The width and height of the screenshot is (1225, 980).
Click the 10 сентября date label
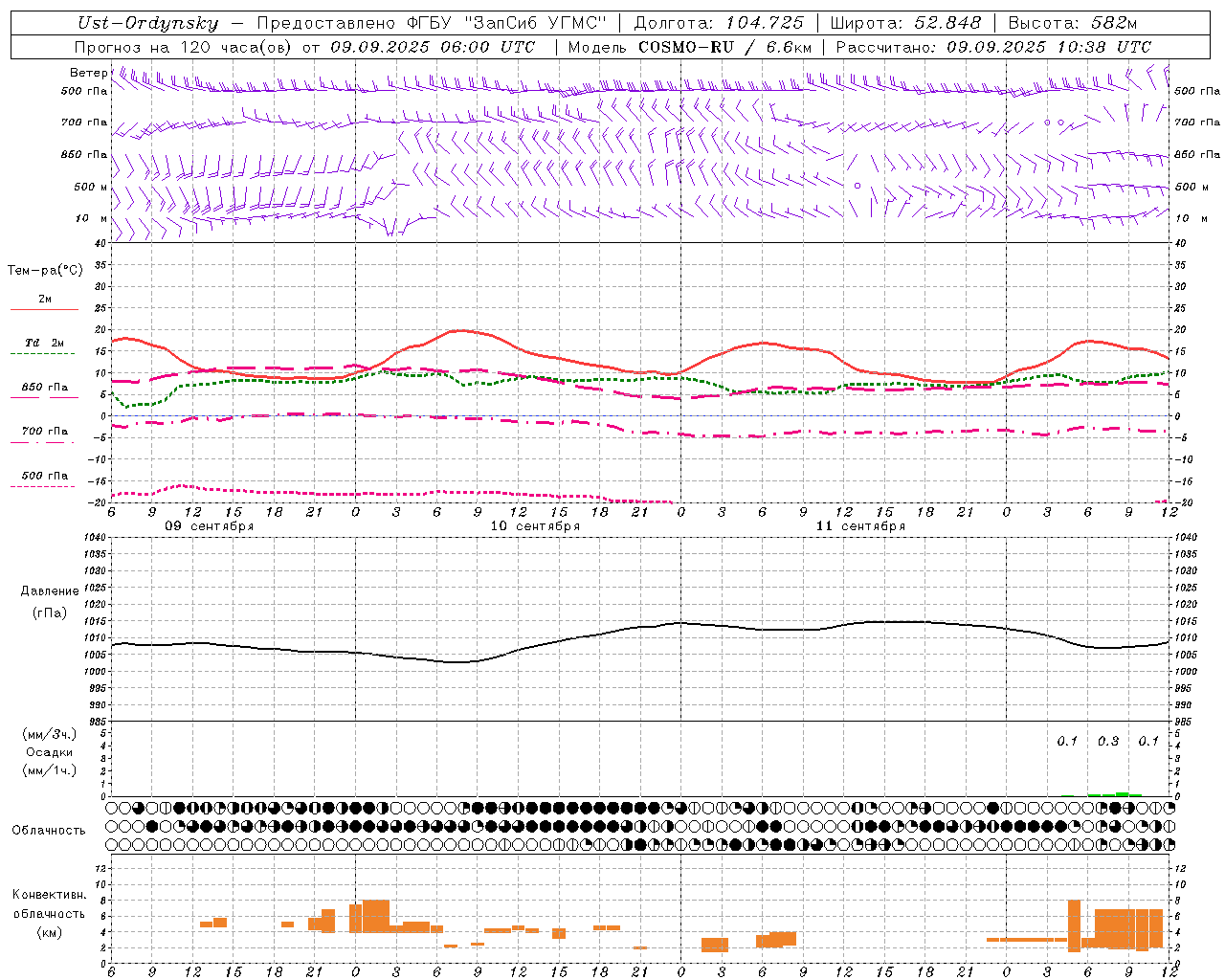pos(535,526)
